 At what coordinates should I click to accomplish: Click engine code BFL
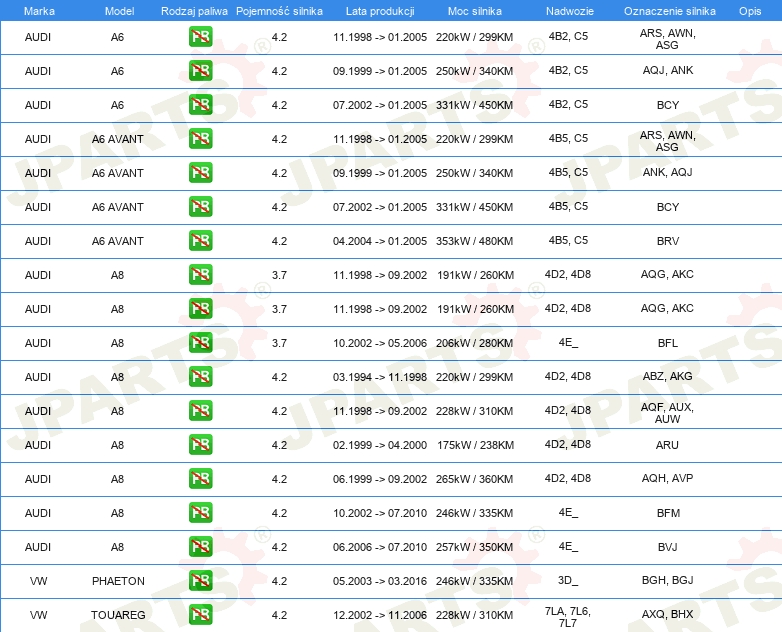[x=668, y=343]
